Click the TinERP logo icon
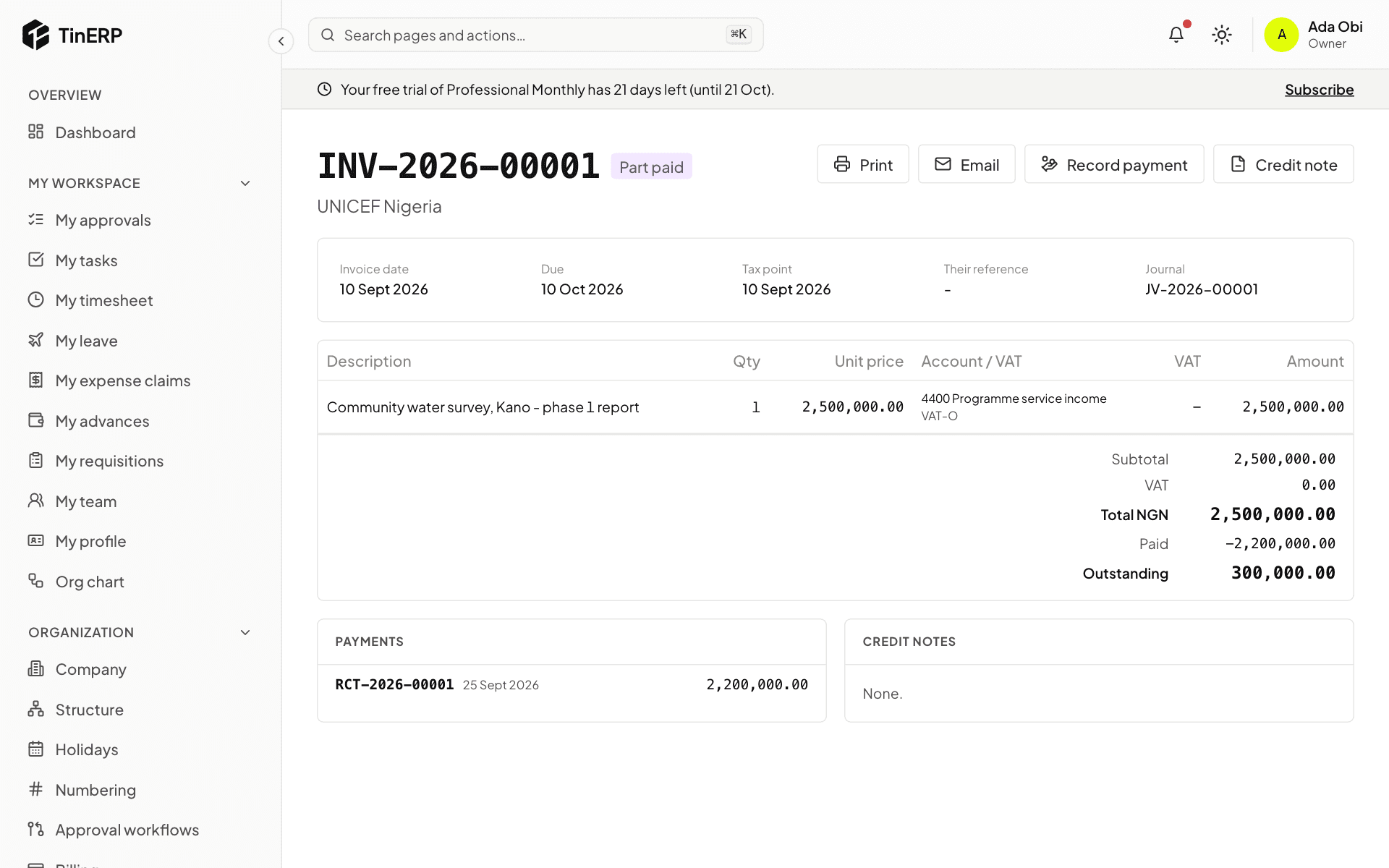 click(35, 35)
